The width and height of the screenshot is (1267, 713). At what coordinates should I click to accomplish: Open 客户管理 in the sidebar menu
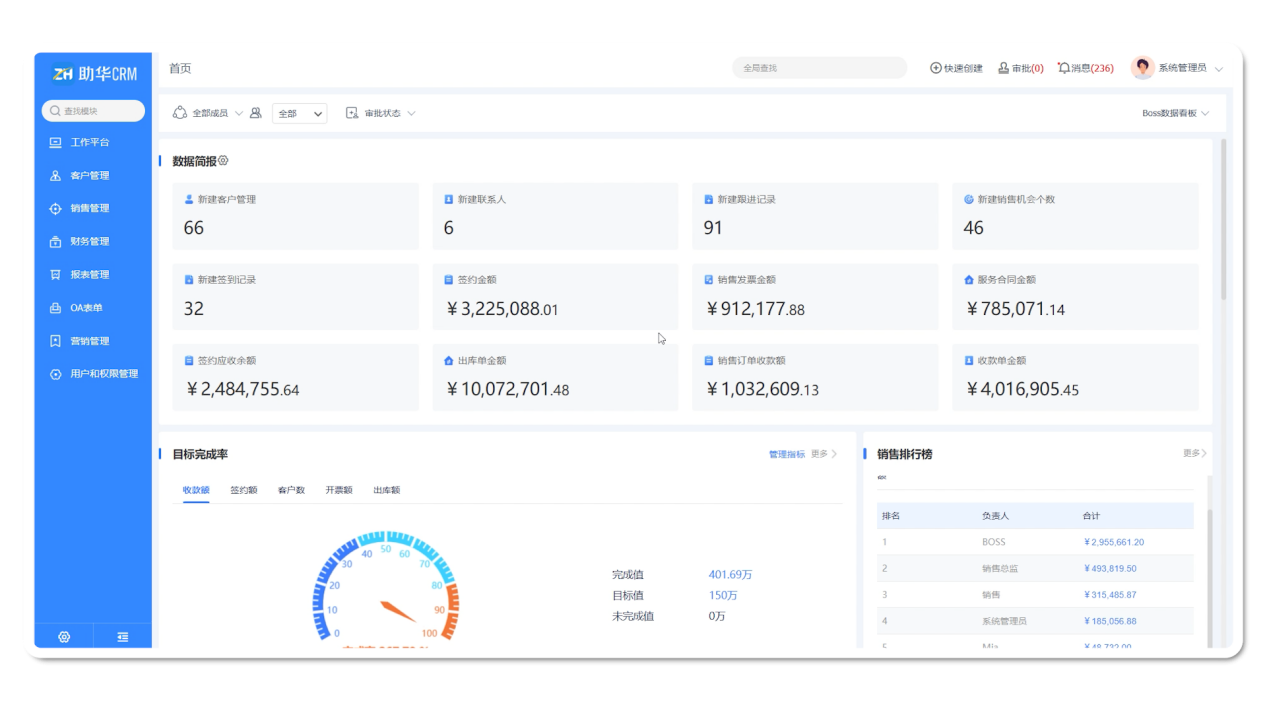point(89,176)
